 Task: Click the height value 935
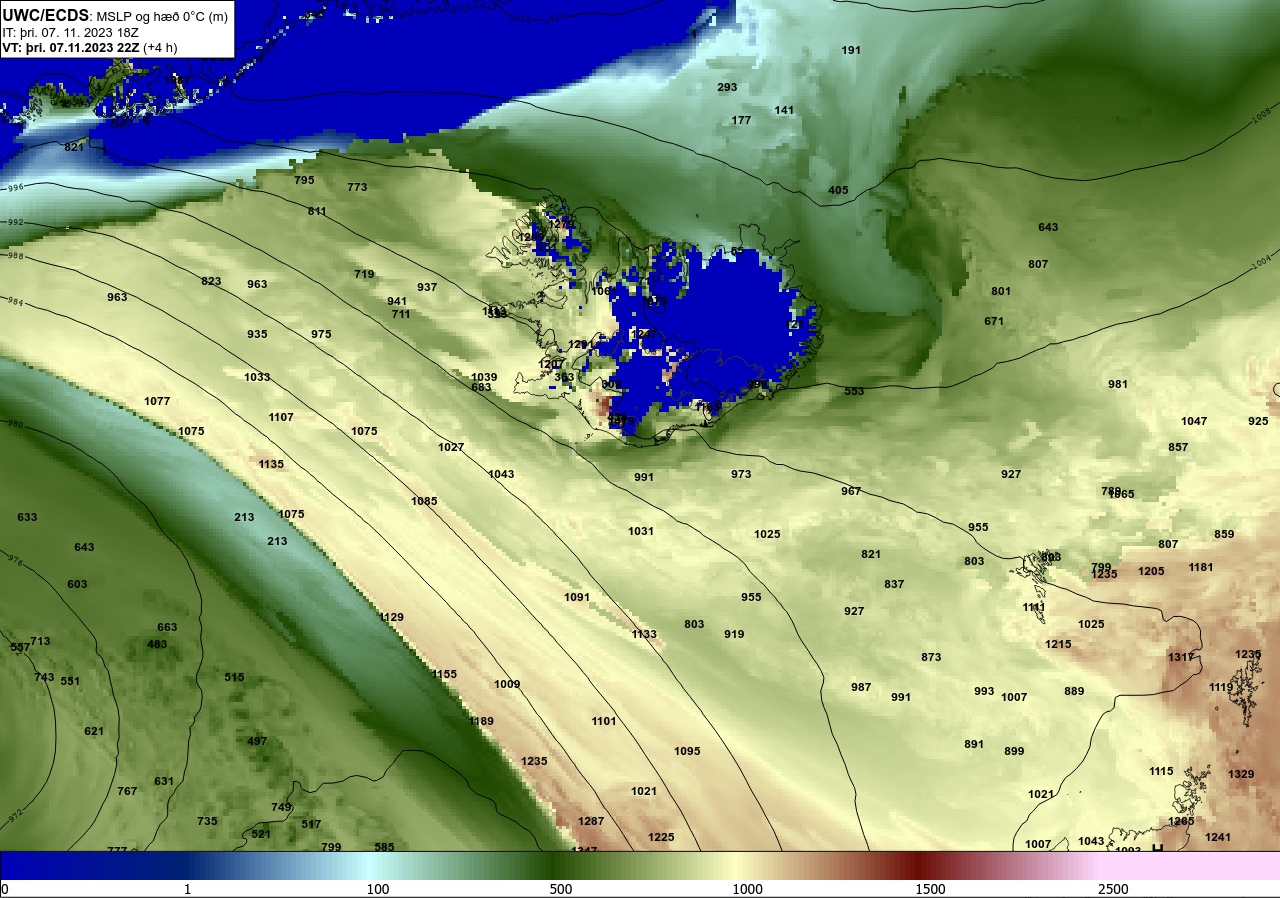[x=257, y=334]
